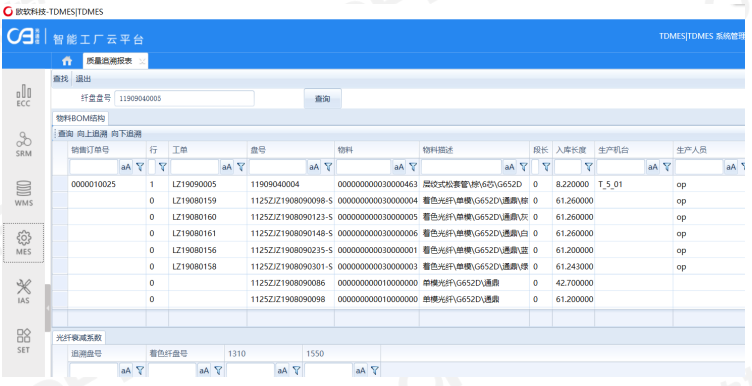Viewport: 752px width, 386px height.
Task: Toggle aA case match for 盘号
Action: 314,167
